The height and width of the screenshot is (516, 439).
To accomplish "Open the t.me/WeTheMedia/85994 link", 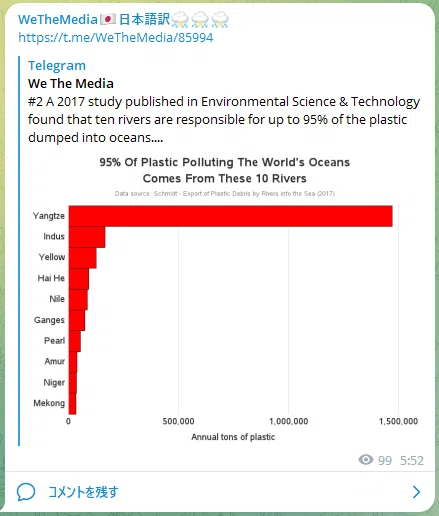I will (116, 37).
